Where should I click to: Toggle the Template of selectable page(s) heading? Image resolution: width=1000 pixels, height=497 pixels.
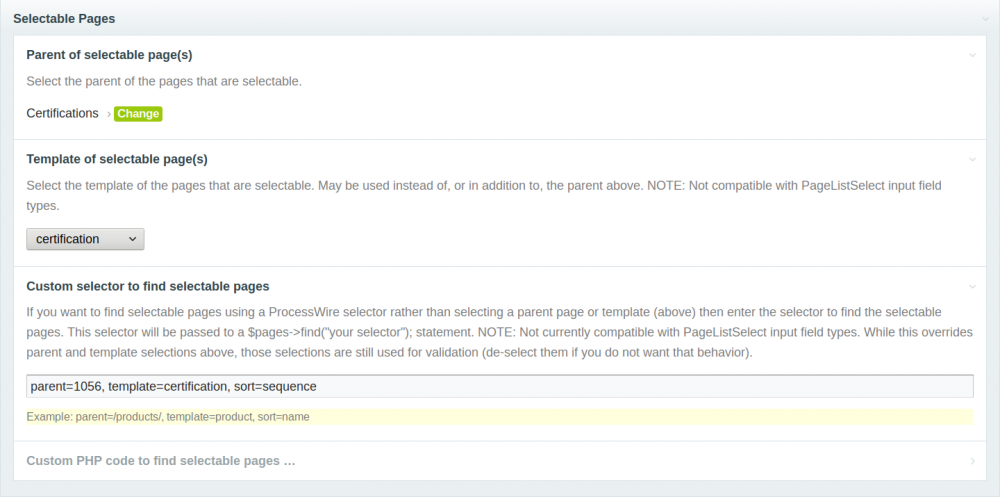click(x=116, y=159)
